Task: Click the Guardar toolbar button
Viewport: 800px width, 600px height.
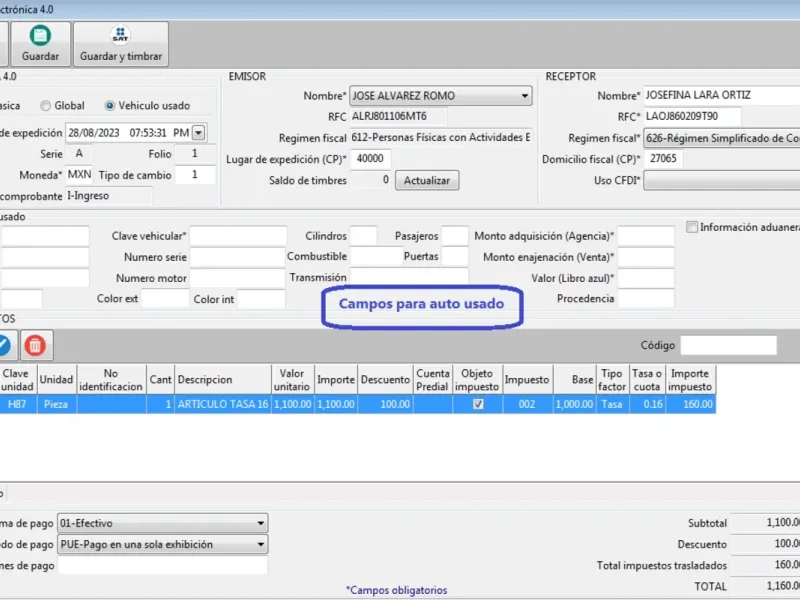Action: tap(40, 44)
